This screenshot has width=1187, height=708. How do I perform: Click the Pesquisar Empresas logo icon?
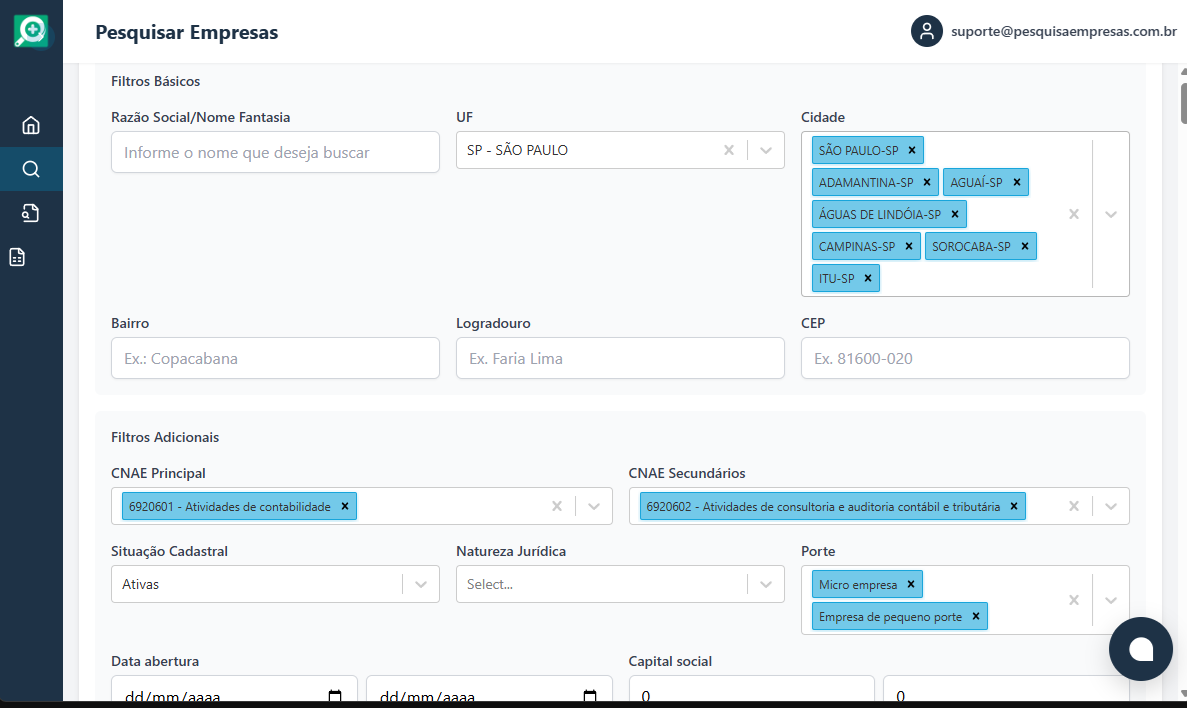point(31,30)
